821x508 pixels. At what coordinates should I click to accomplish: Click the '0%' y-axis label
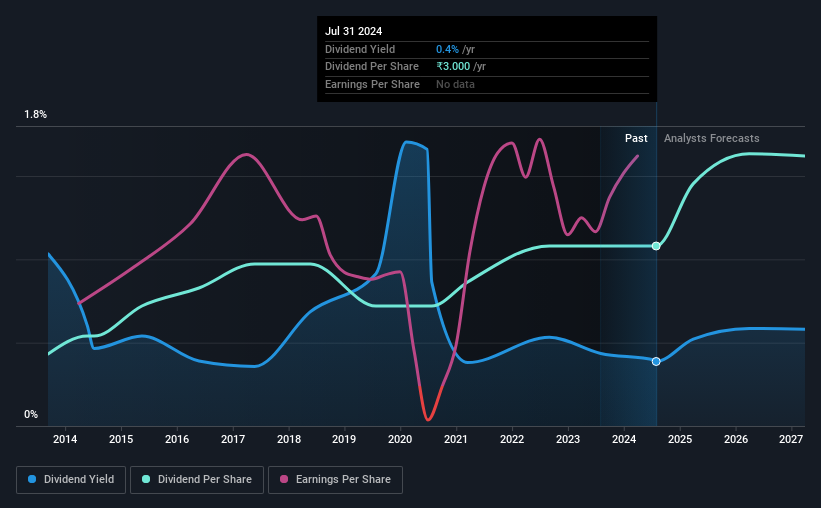[31, 414]
